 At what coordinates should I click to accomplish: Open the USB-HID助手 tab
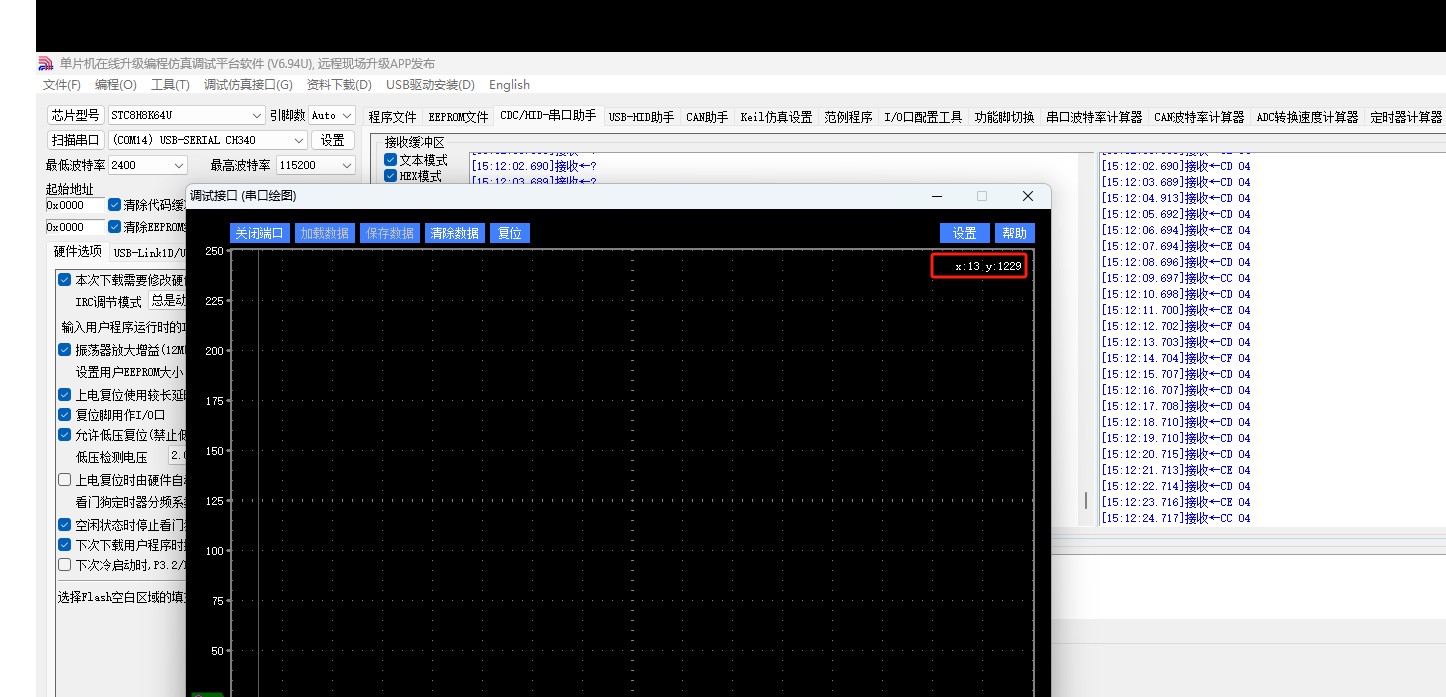pyautogui.click(x=641, y=117)
